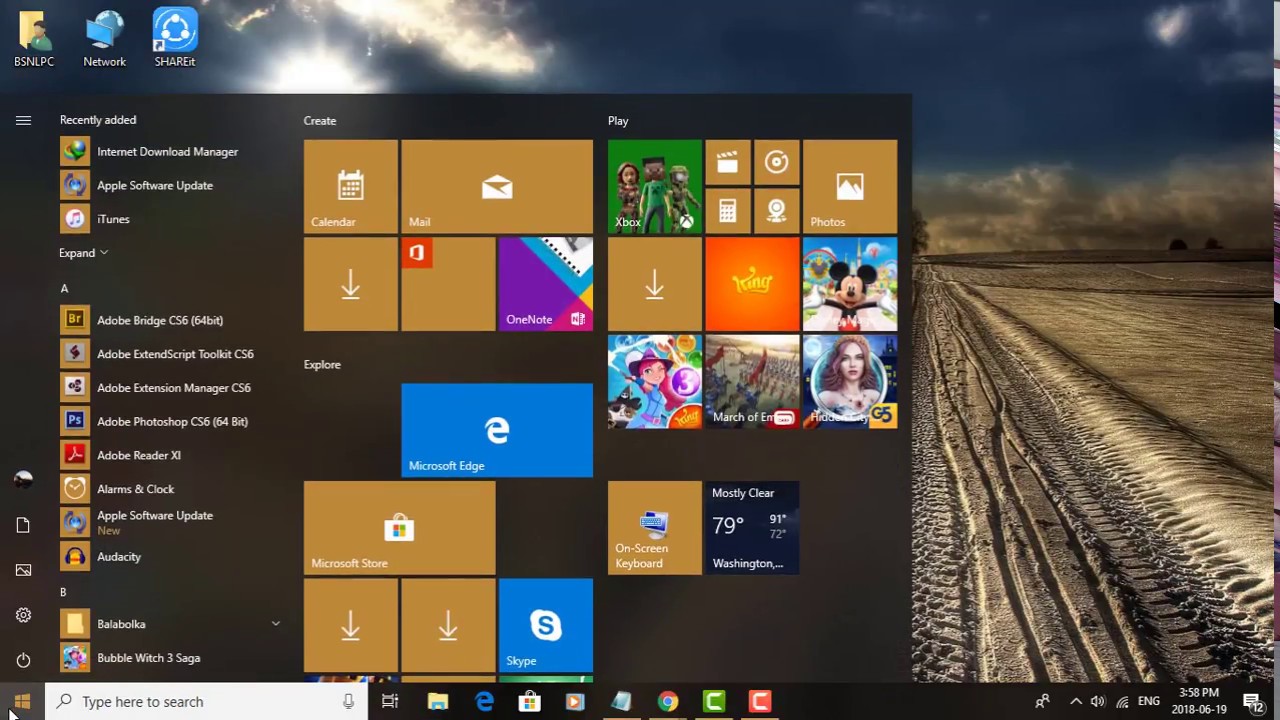The image size is (1280, 720).
Task: Open the On-Screen Keyboard tile
Action: [x=654, y=528]
